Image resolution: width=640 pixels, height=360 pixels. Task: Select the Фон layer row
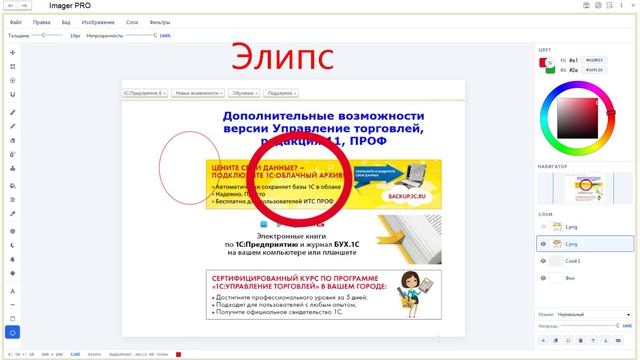585,278
